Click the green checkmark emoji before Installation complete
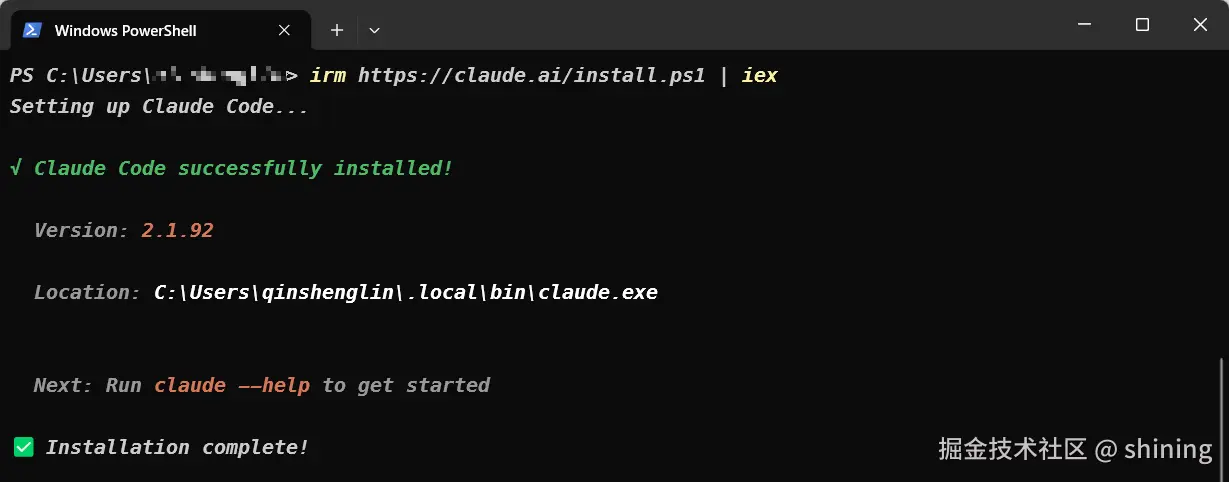Viewport: 1229px width, 482px height. tap(23, 447)
